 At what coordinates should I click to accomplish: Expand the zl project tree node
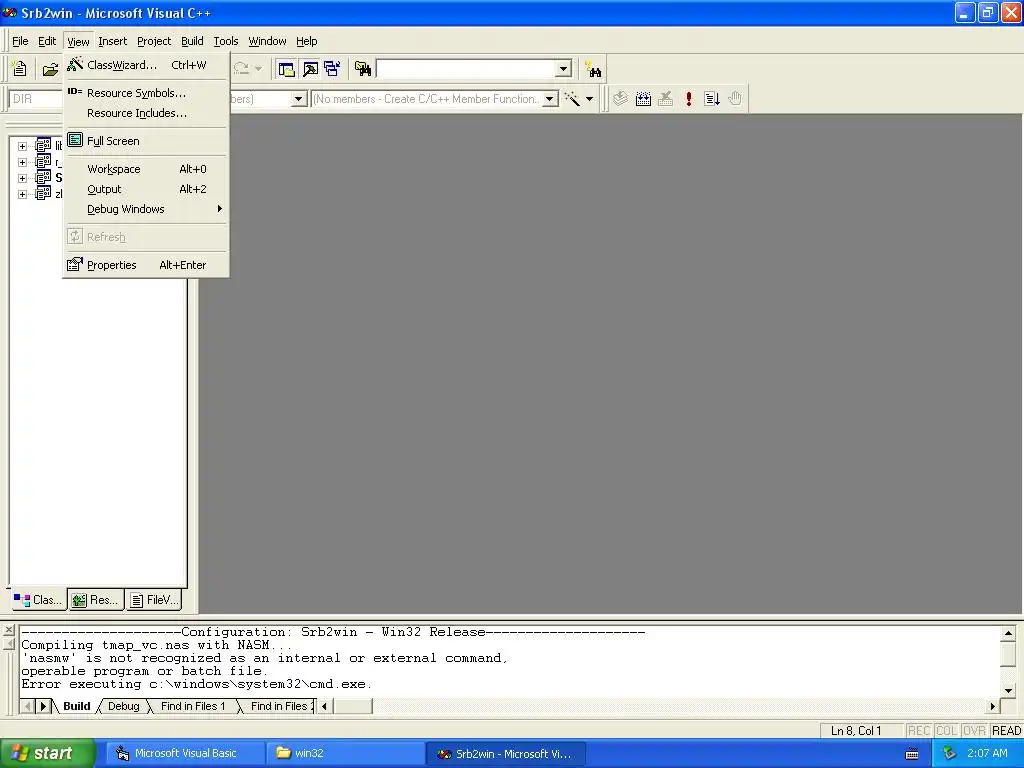tap(22, 195)
